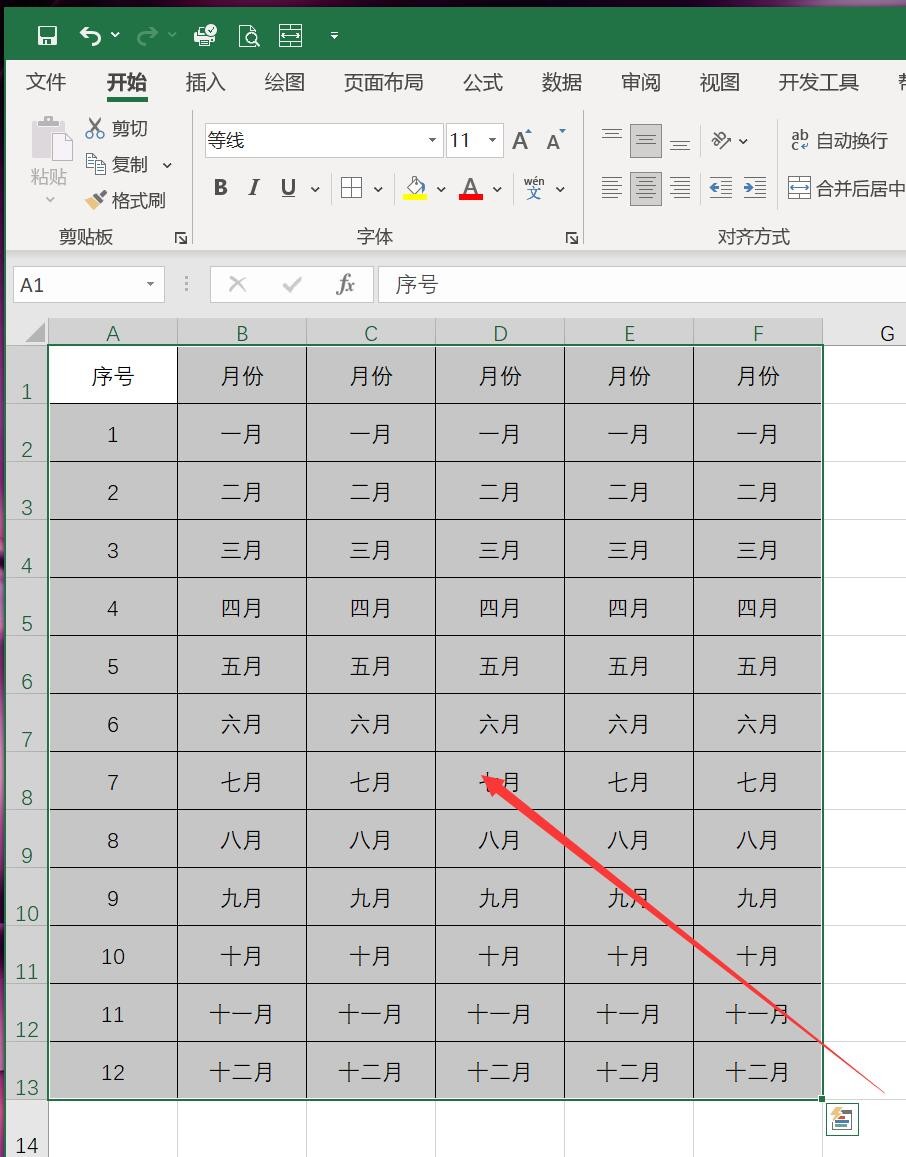The image size is (906, 1157).
Task: Toggle bold formatting
Action: pyautogui.click(x=220, y=187)
